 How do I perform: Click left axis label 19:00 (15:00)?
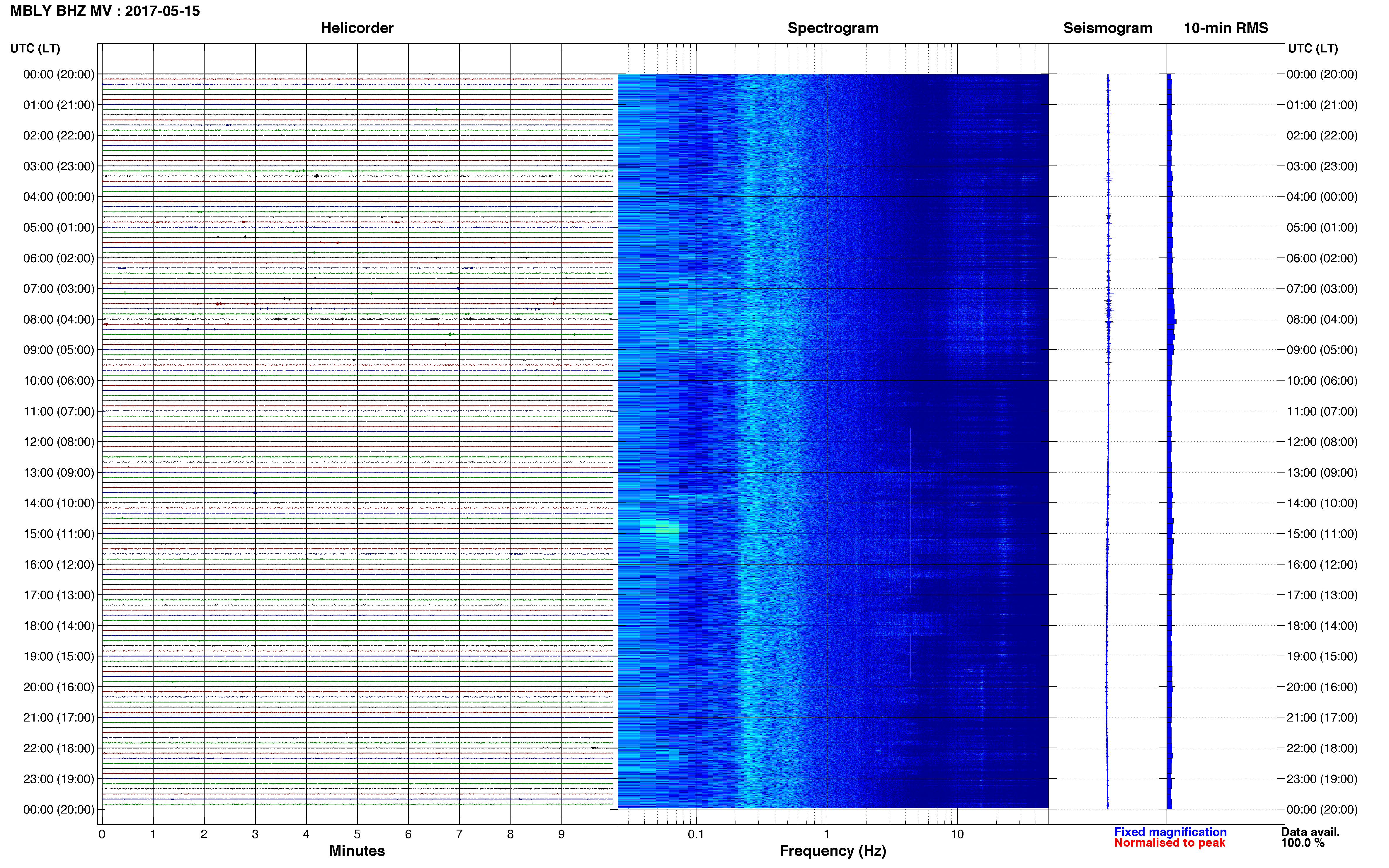click(x=59, y=656)
